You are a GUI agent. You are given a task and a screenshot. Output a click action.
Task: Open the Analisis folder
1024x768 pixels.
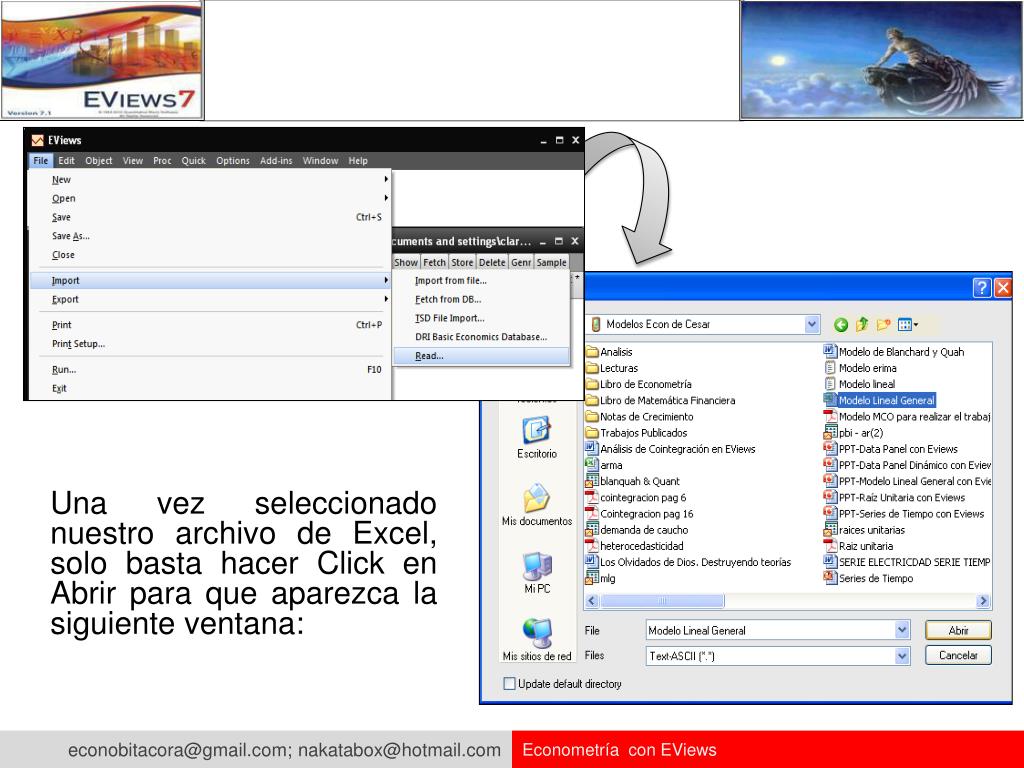tap(609, 352)
